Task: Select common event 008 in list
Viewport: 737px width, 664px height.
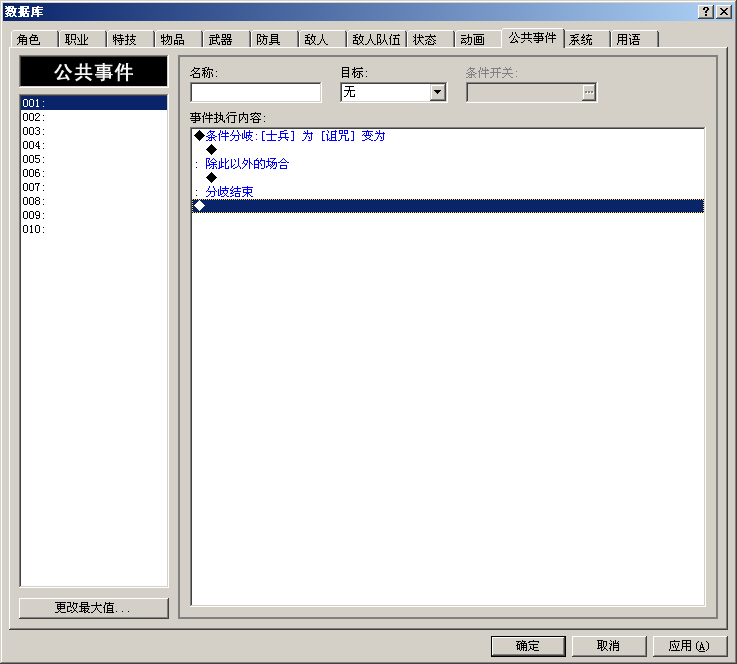Action: point(94,201)
